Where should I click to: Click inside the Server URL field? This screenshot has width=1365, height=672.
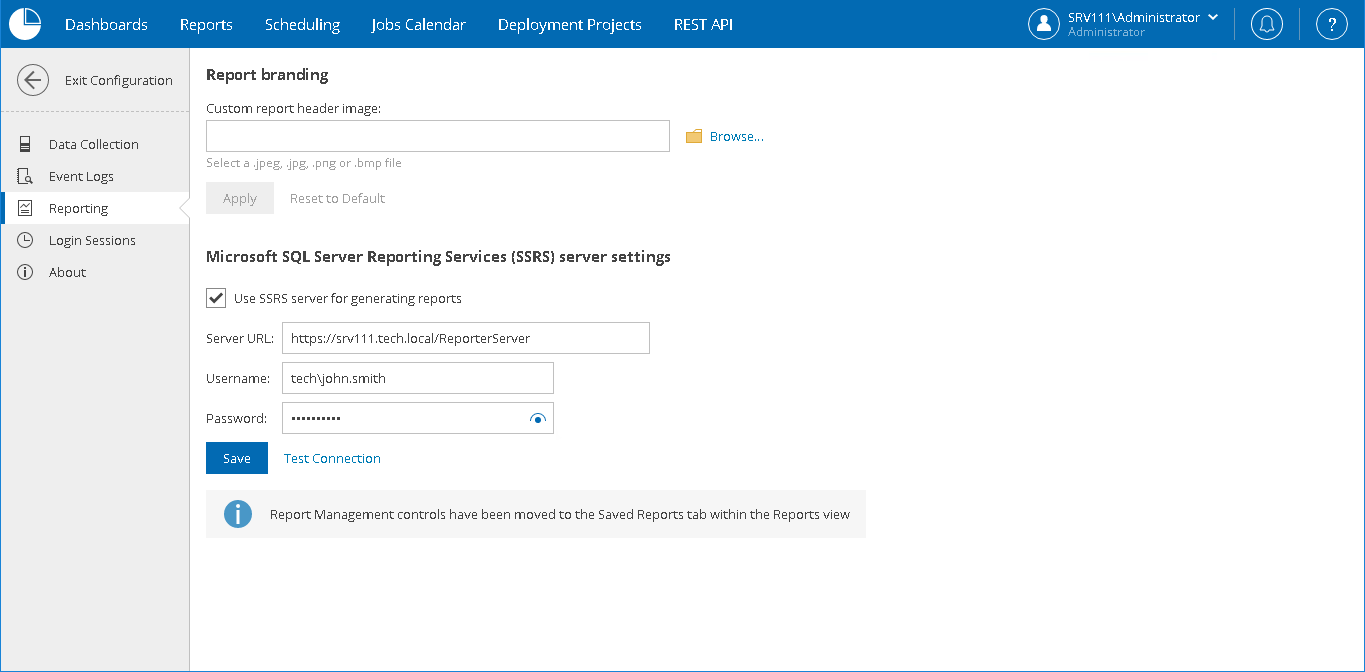click(466, 338)
